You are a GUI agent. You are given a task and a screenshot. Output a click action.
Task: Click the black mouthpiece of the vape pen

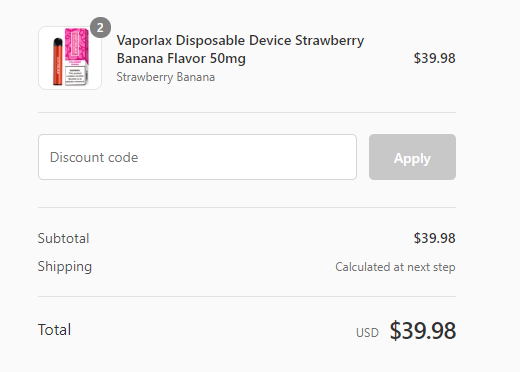pos(58,42)
